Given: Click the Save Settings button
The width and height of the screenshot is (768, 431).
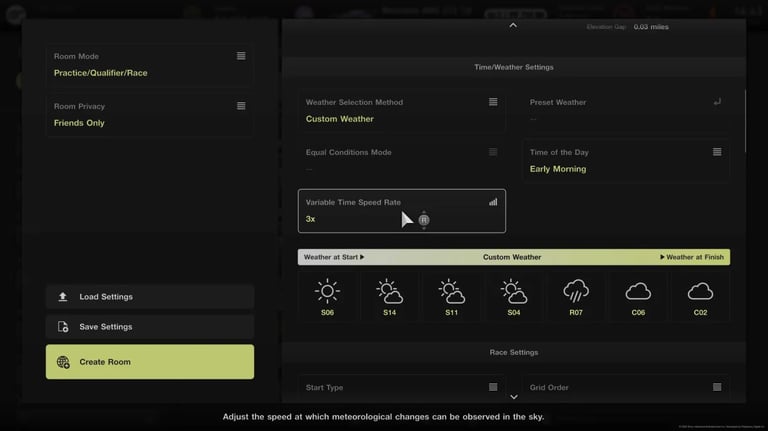Looking at the screenshot, I should tap(150, 327).
